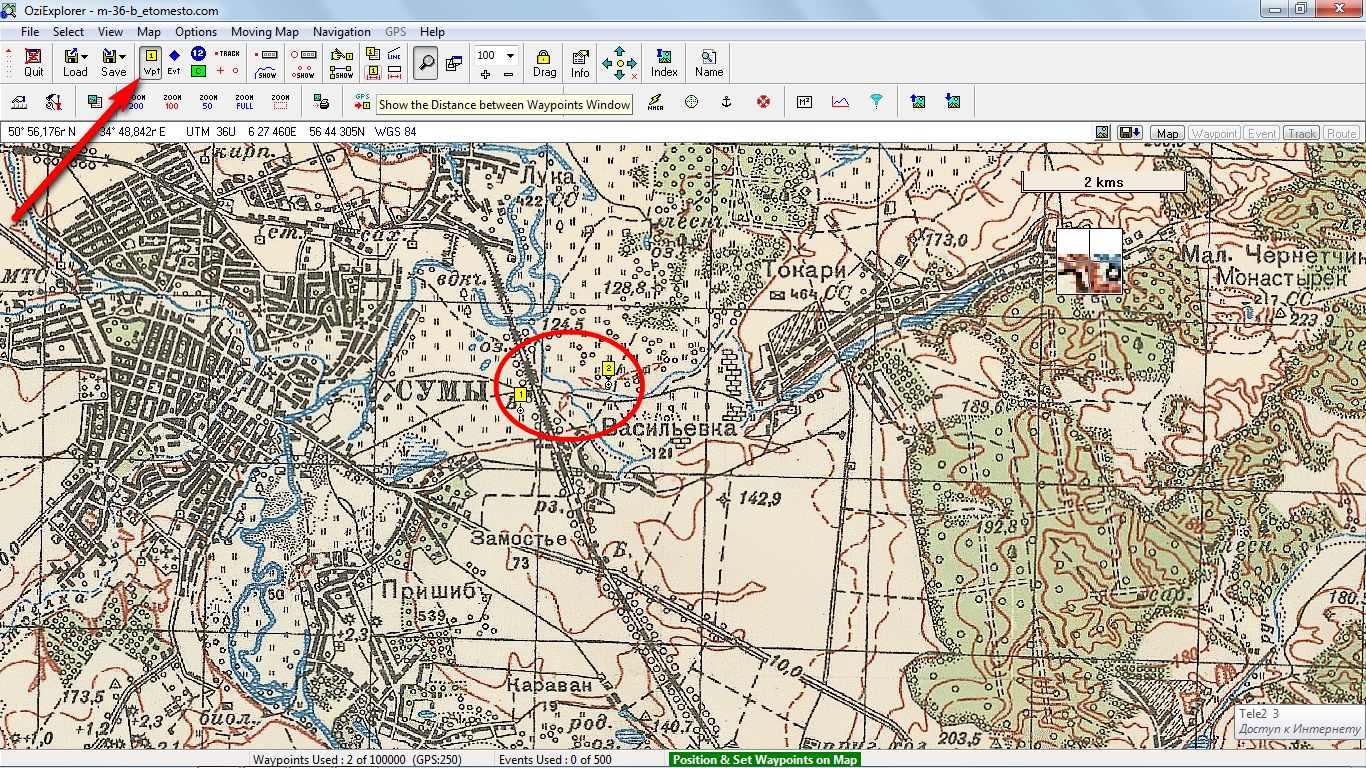The height and width of the screenshot is (768, 1366).
Task: Click the print map icon
Action: pos(321,101)
